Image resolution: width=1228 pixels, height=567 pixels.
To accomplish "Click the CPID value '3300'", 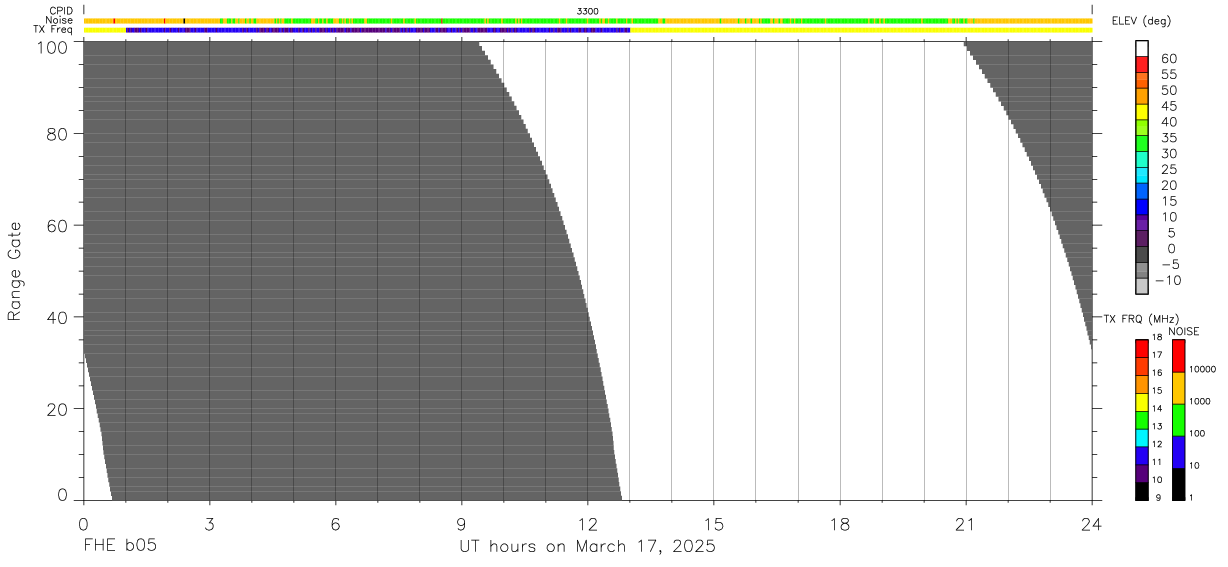I will pyautogui.click(x=588, y=11).
